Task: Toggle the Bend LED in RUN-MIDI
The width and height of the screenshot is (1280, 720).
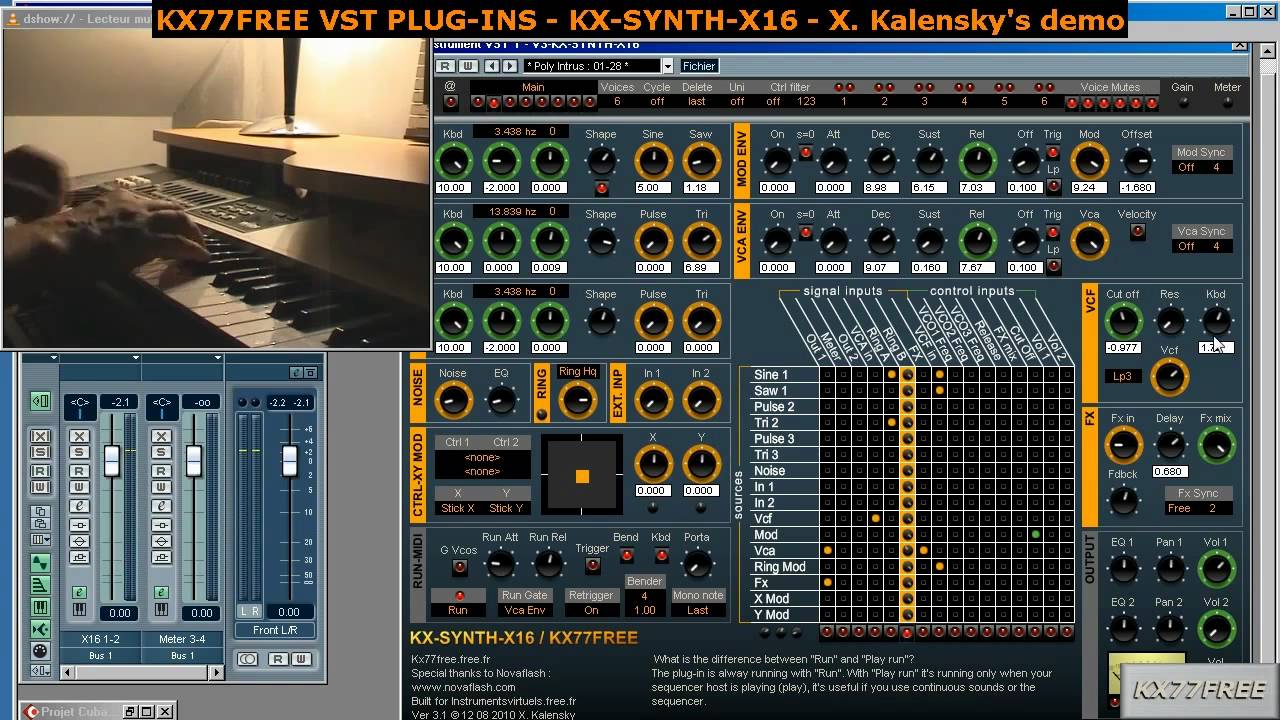Action: point(626,555)
